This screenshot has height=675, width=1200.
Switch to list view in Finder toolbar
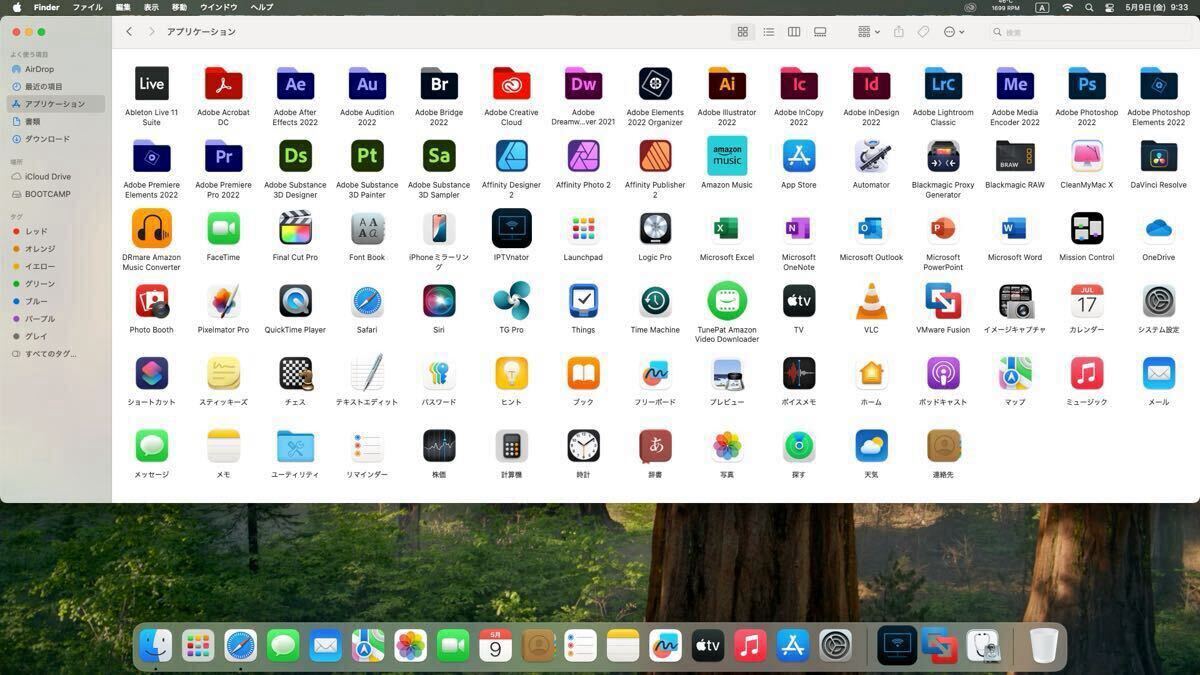769,32
